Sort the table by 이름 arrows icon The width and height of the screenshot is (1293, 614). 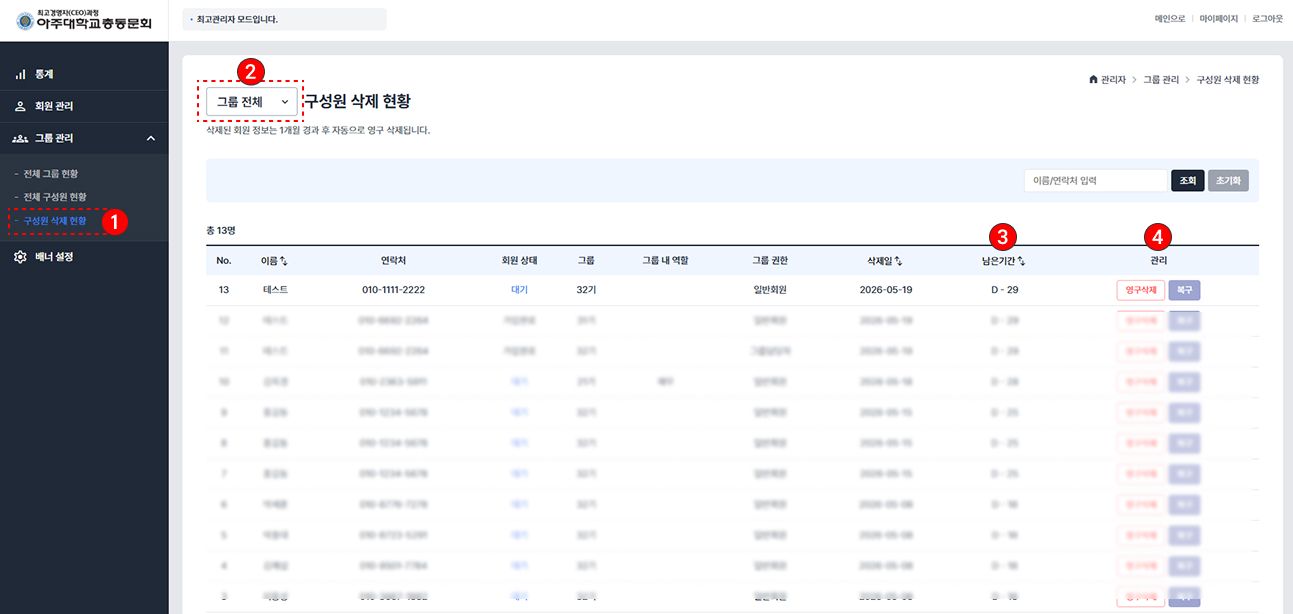(x=284, y=261)
